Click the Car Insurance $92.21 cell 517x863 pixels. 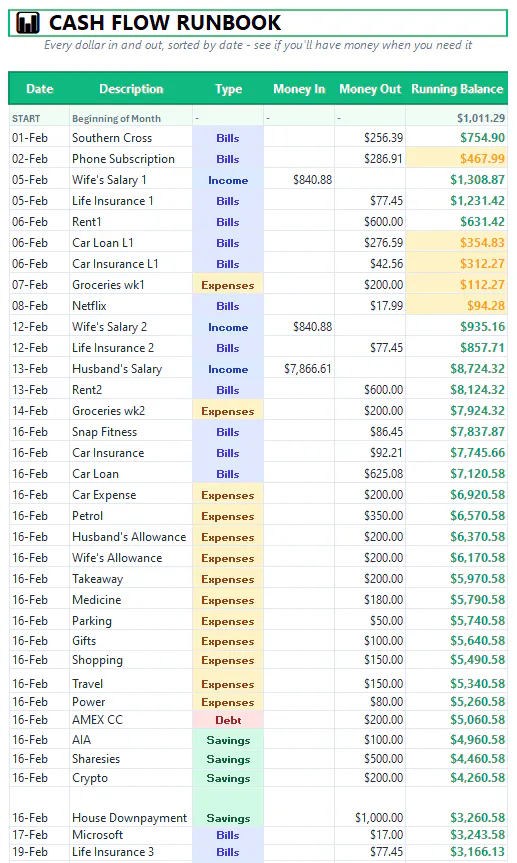[x=370, y=452]
